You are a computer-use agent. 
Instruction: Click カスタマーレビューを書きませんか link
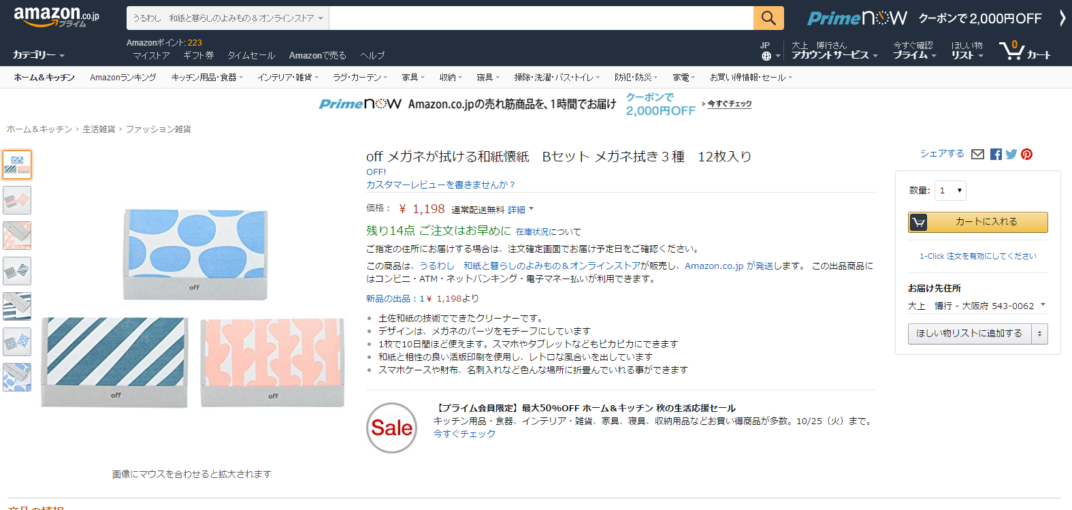(441, 184)
